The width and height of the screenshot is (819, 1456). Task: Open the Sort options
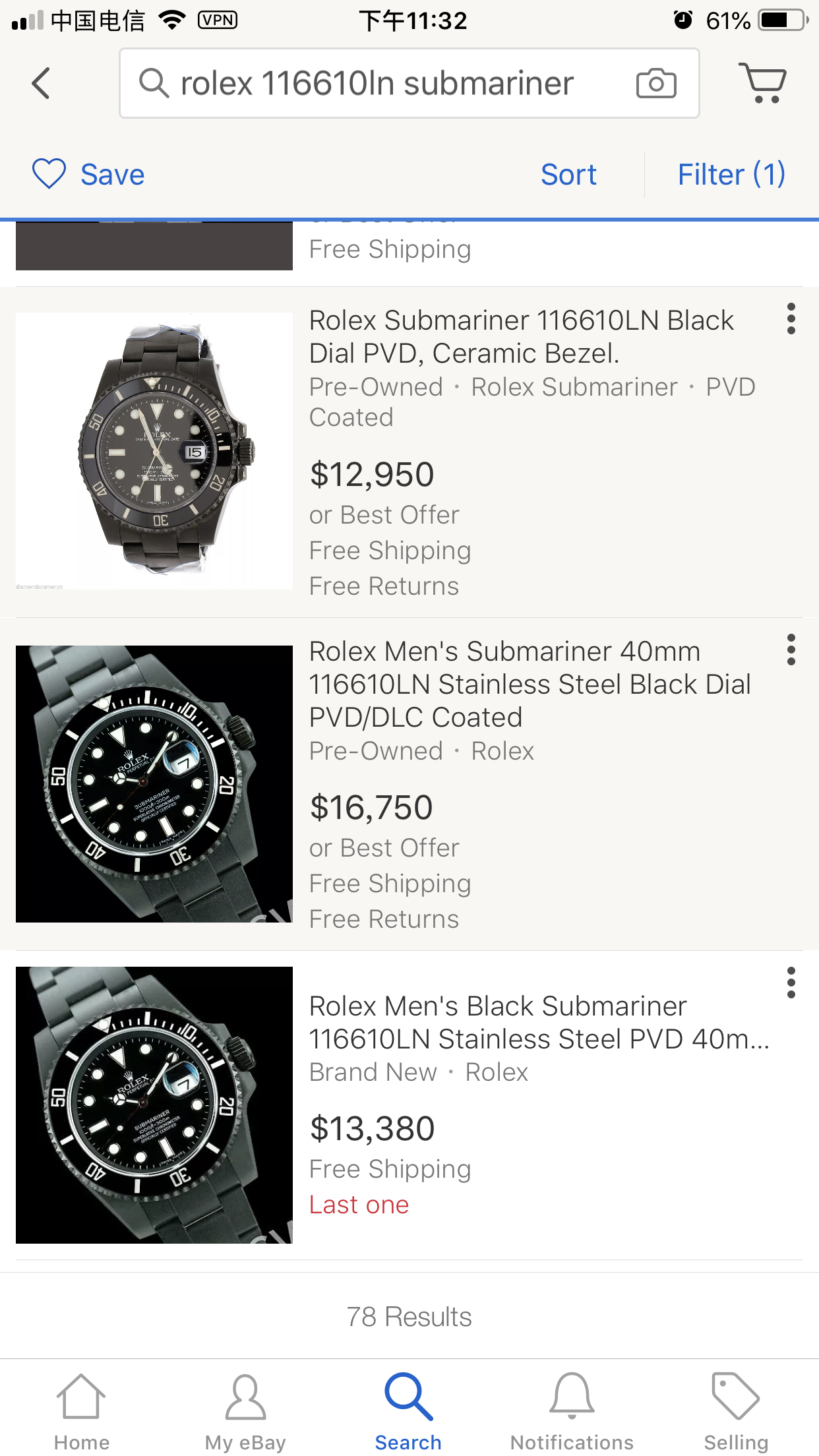568,175
